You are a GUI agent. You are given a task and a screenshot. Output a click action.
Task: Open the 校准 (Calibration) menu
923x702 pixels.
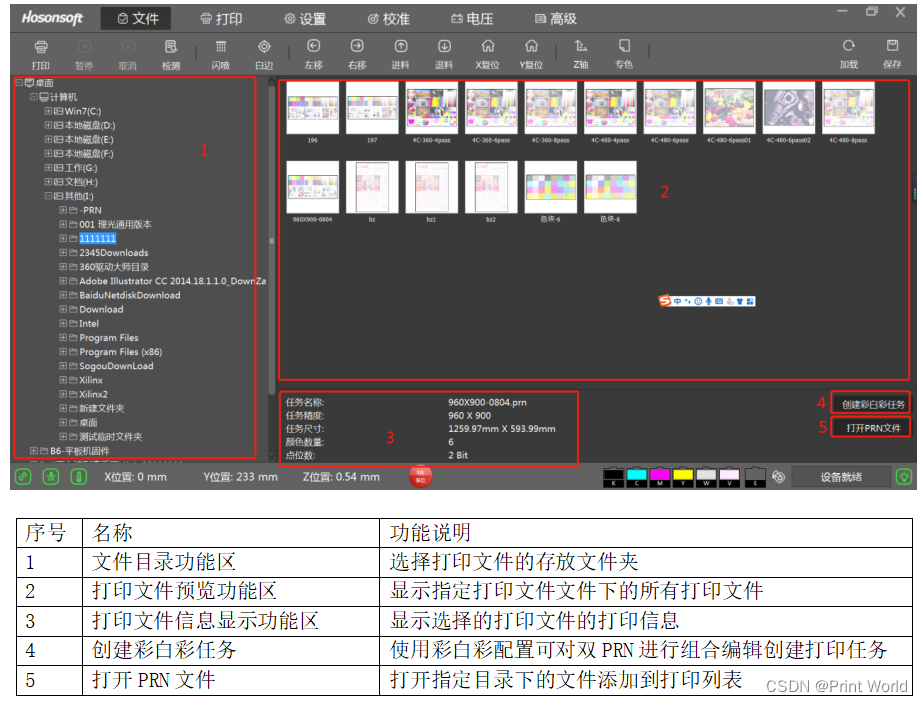point(389,17)
